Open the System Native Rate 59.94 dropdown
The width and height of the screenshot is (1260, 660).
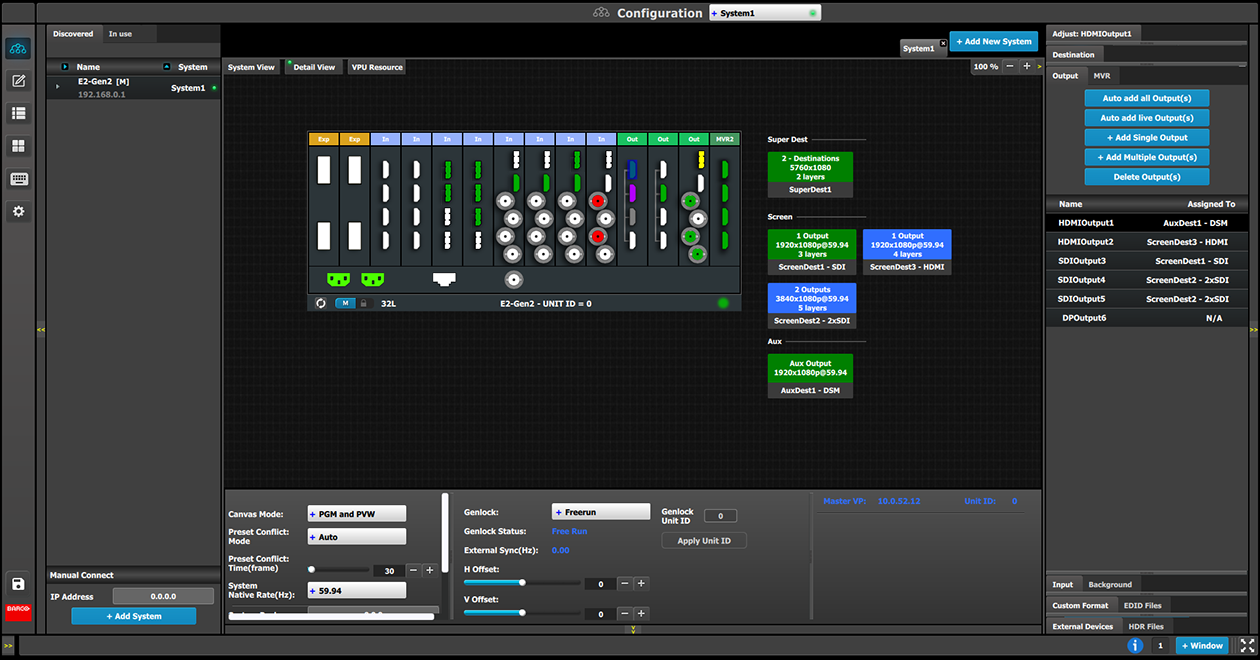[356, 591]
